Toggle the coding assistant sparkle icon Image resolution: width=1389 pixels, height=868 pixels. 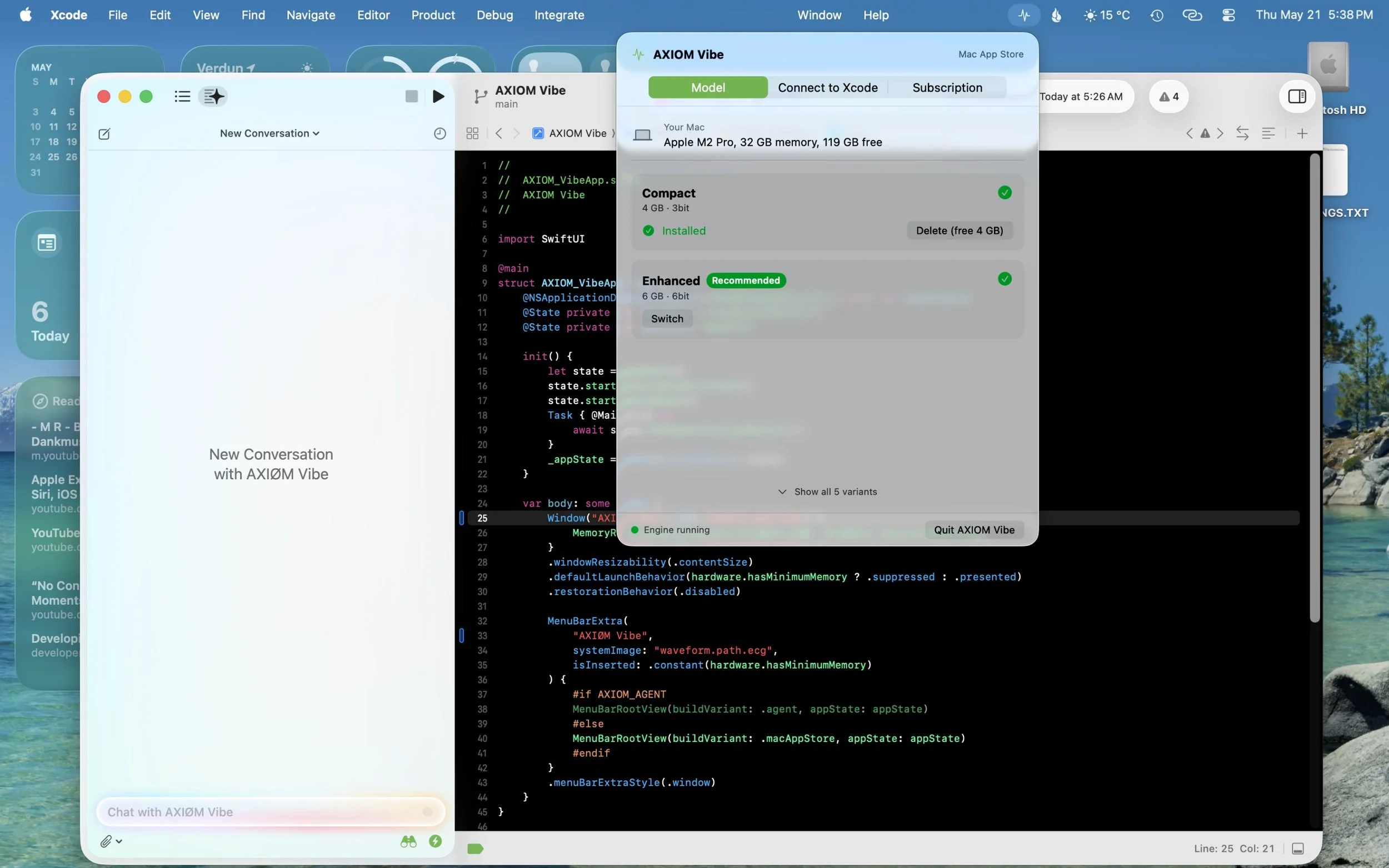coord(213,97)
